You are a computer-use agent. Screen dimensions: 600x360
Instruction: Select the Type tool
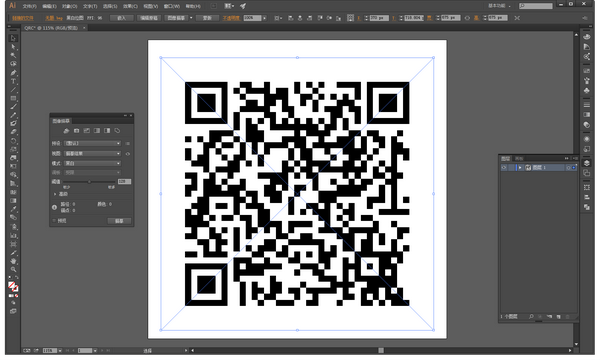13,81
